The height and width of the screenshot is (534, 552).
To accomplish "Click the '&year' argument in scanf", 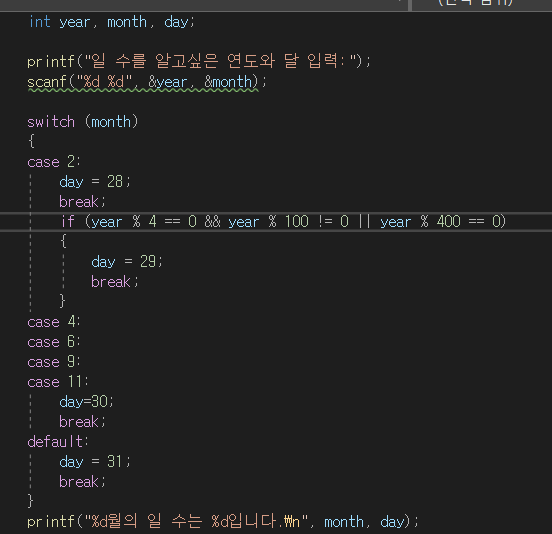I will 168,82.
